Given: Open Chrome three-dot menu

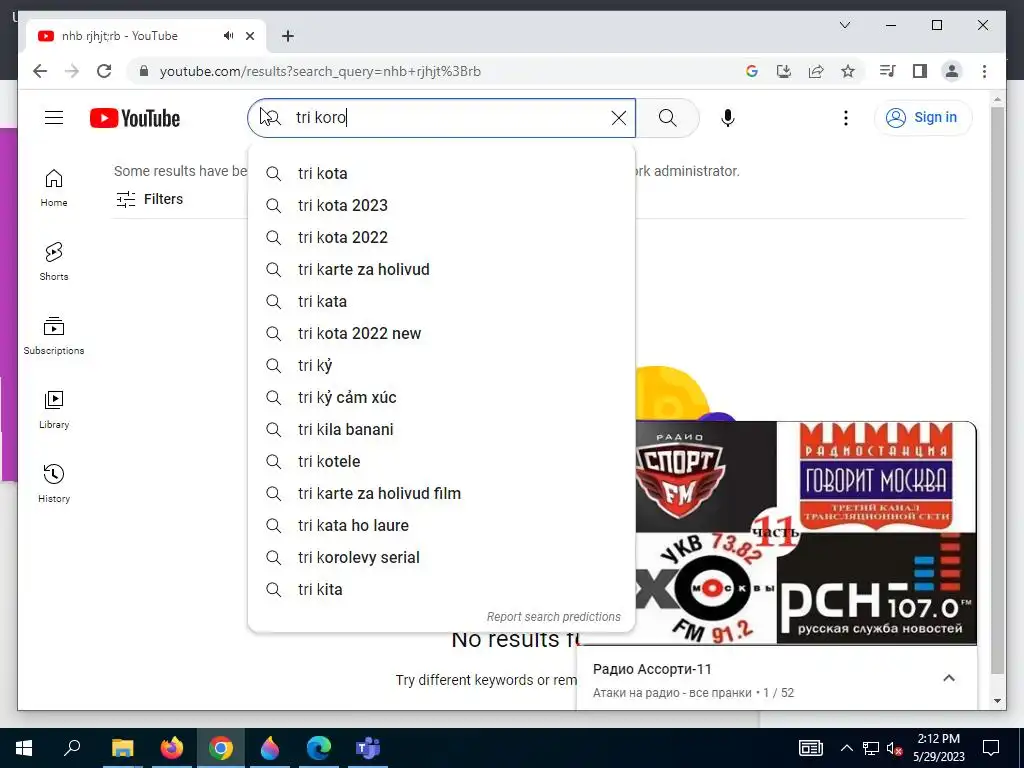Looking at the screenshot, I should (984, 71).
